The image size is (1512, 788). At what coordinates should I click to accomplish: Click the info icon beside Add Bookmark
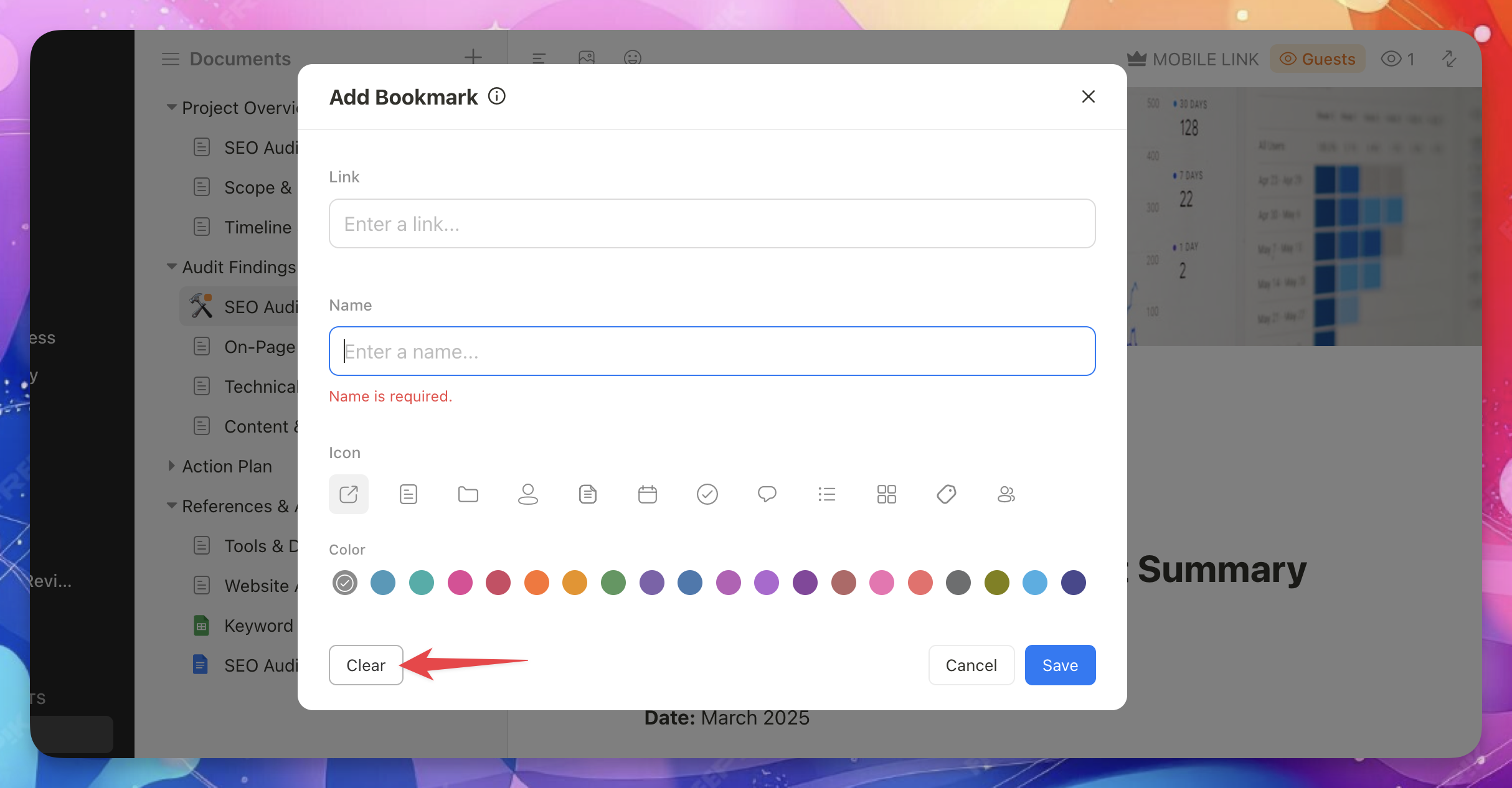(496, 96)
